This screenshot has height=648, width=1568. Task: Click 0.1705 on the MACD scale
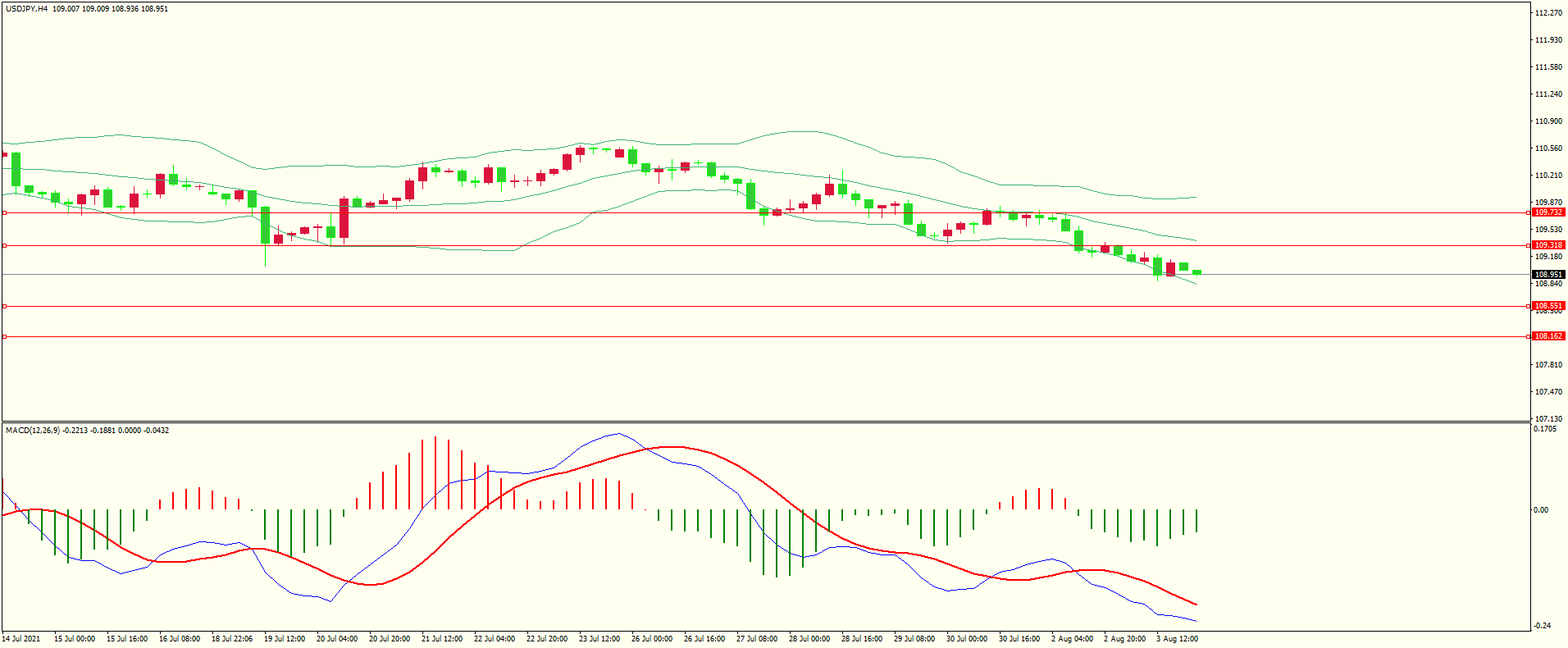[1545, 429]
